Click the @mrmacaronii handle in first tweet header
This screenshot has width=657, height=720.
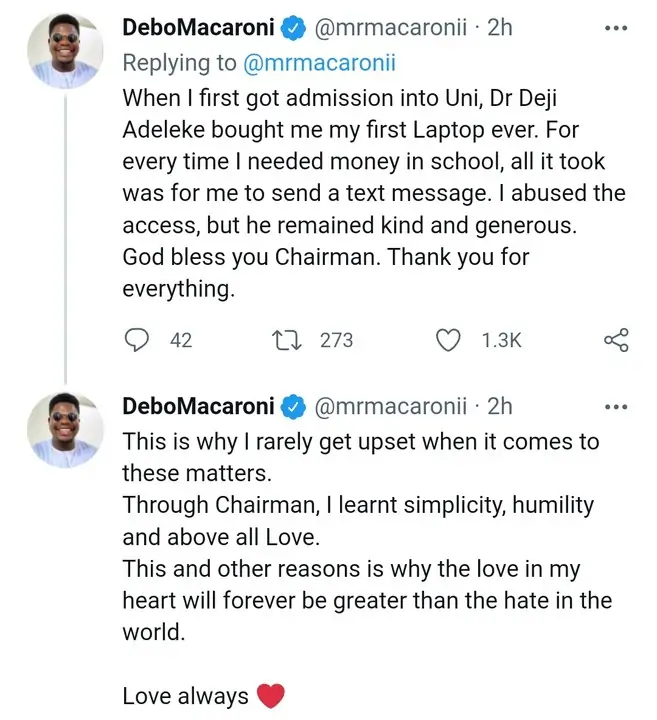390,29
